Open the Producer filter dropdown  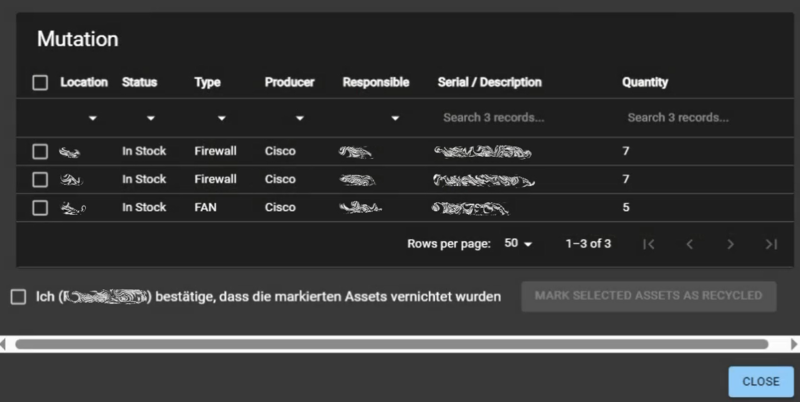pos(292,118)
